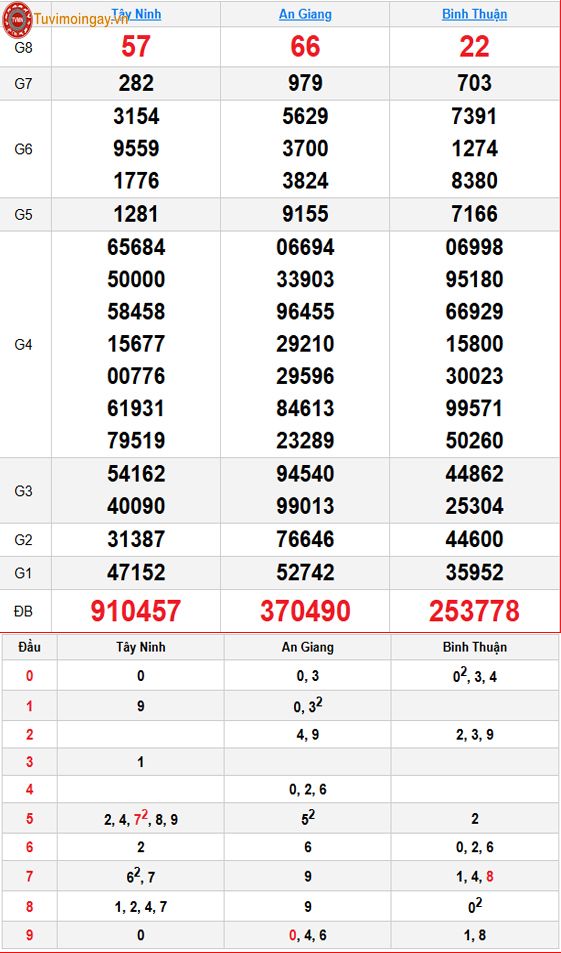Select the G4 number 30023
561x953 pixels.
pyautogui.click(x=475, y=376)
